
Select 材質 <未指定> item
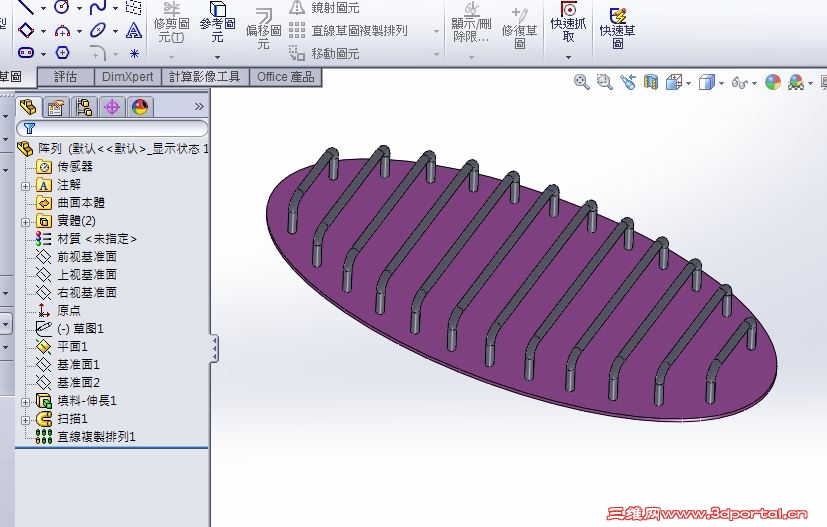pyautogui.click(x=97, y=238)
